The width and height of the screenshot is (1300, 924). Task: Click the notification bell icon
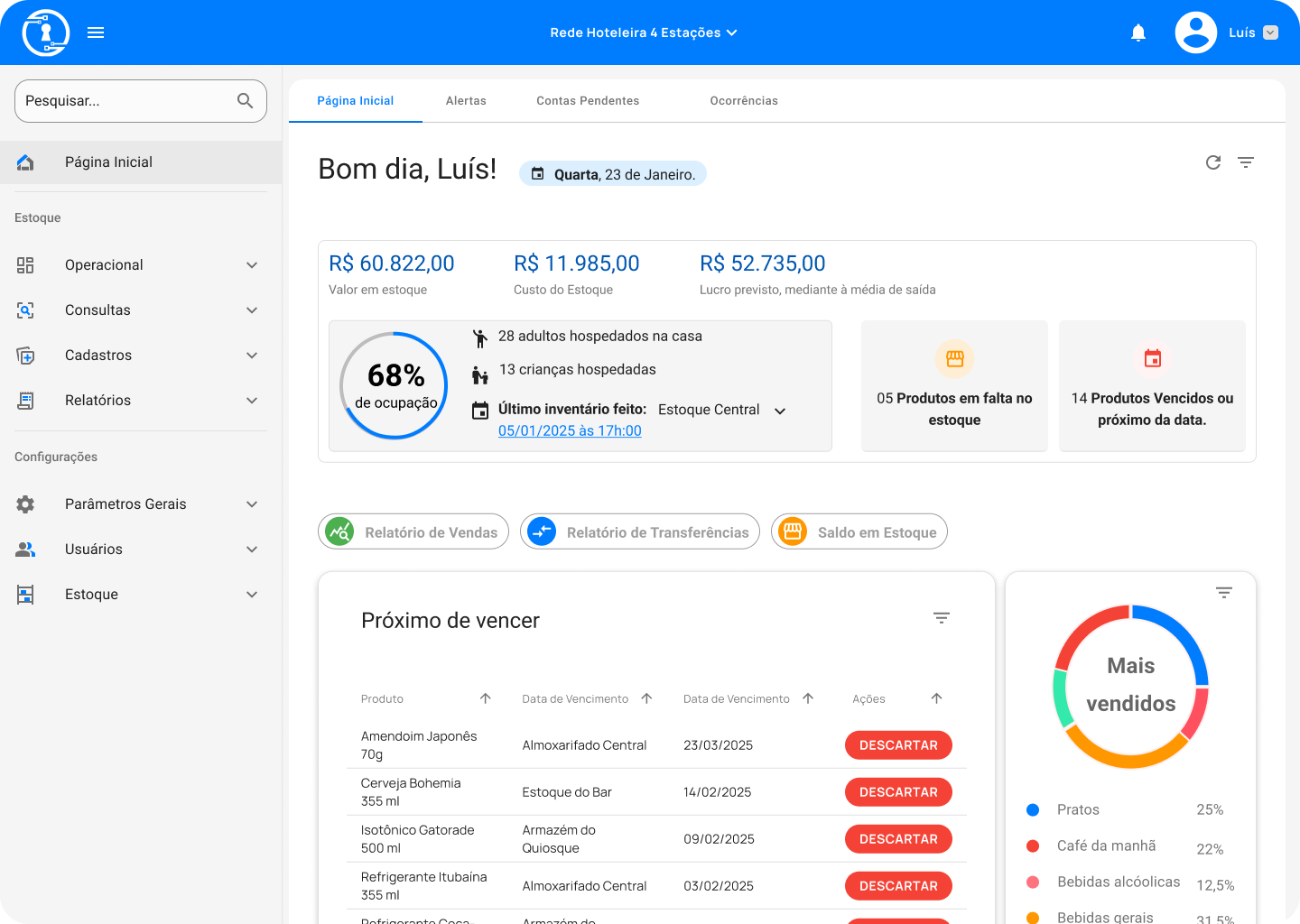1138,33
